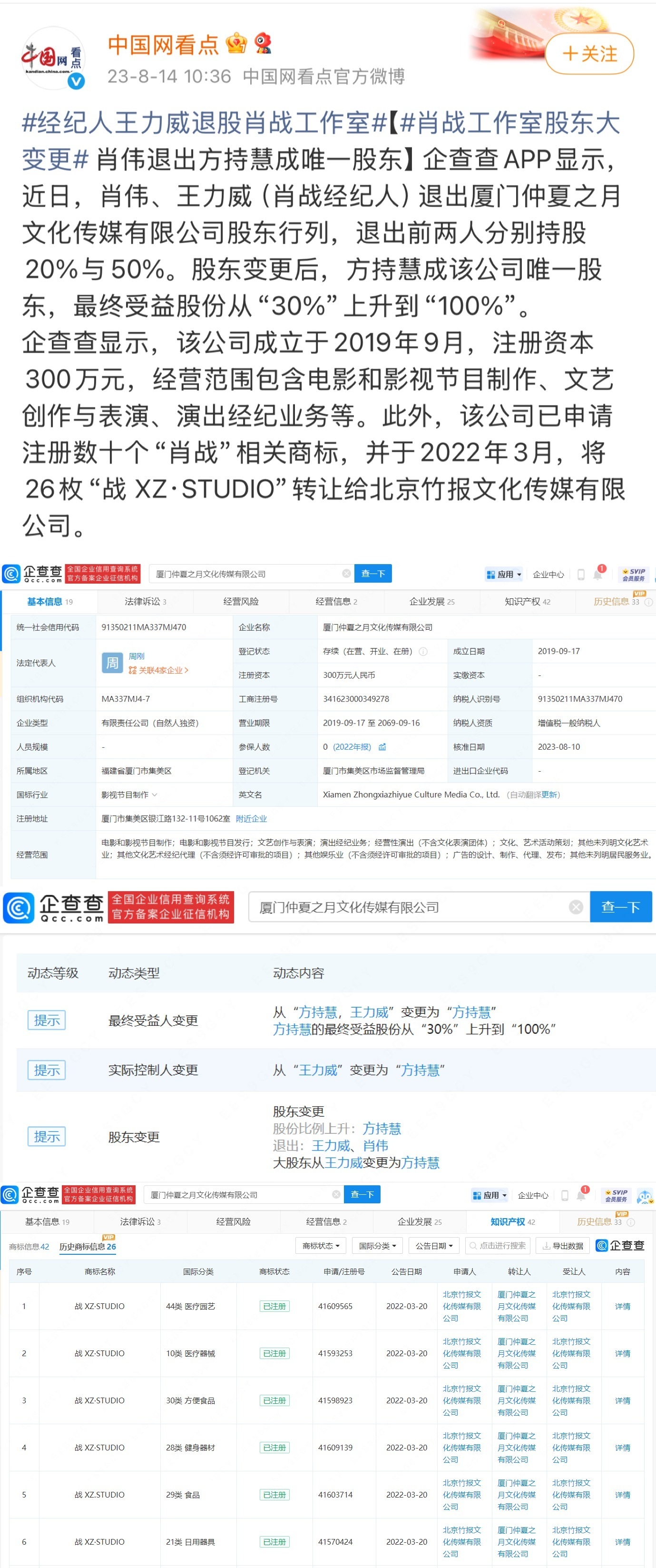656x1568 pixels.
Task: Open the notification bell above the trademark panel
Action: (582, 1194)
